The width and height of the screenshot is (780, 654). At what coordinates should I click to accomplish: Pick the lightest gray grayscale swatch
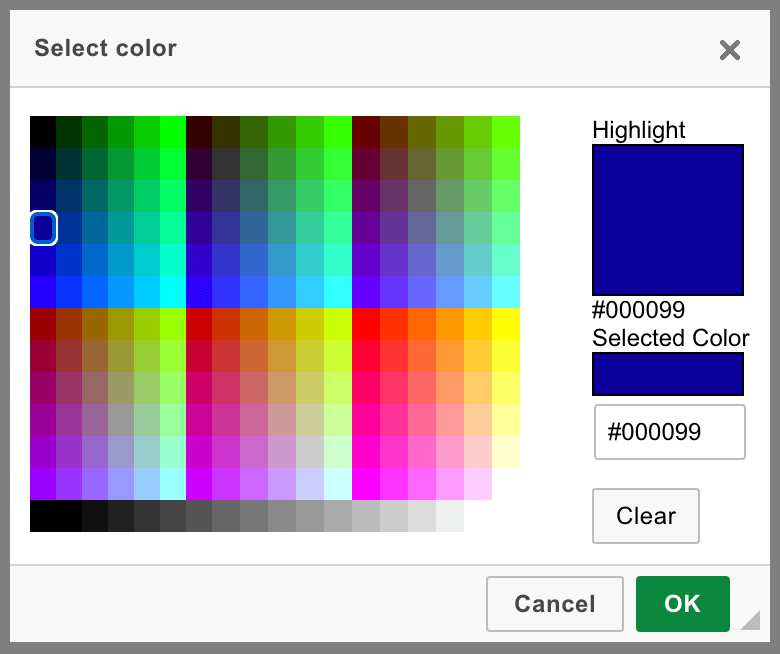click(450, 516)
